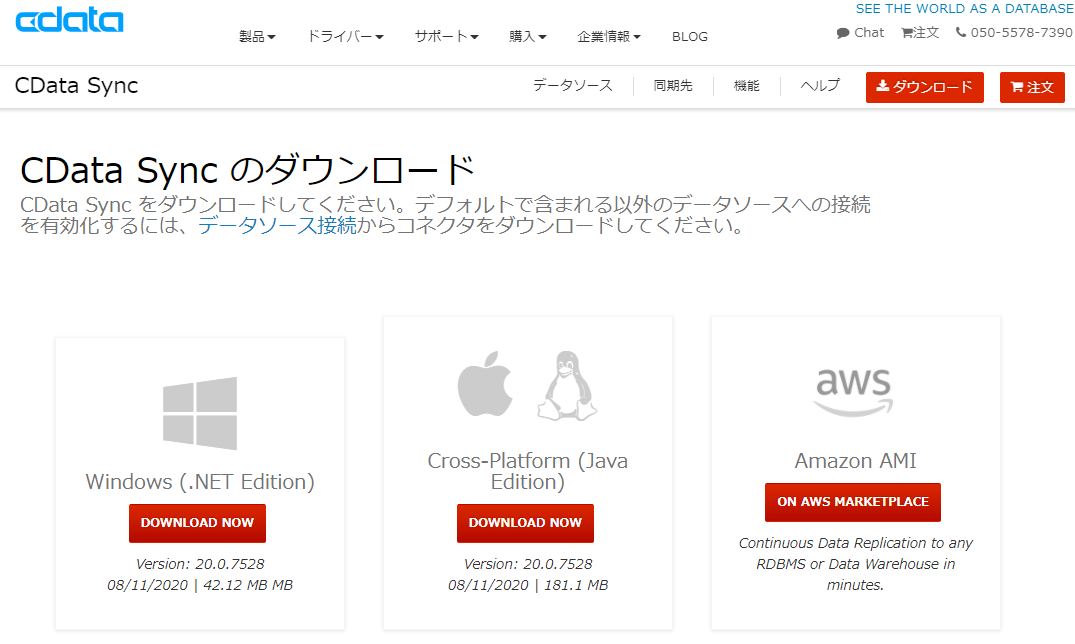This screenshot has height=644, width=1075.
Task: Expand the 製品 dropdown menu
Action: tap(257, 36)
